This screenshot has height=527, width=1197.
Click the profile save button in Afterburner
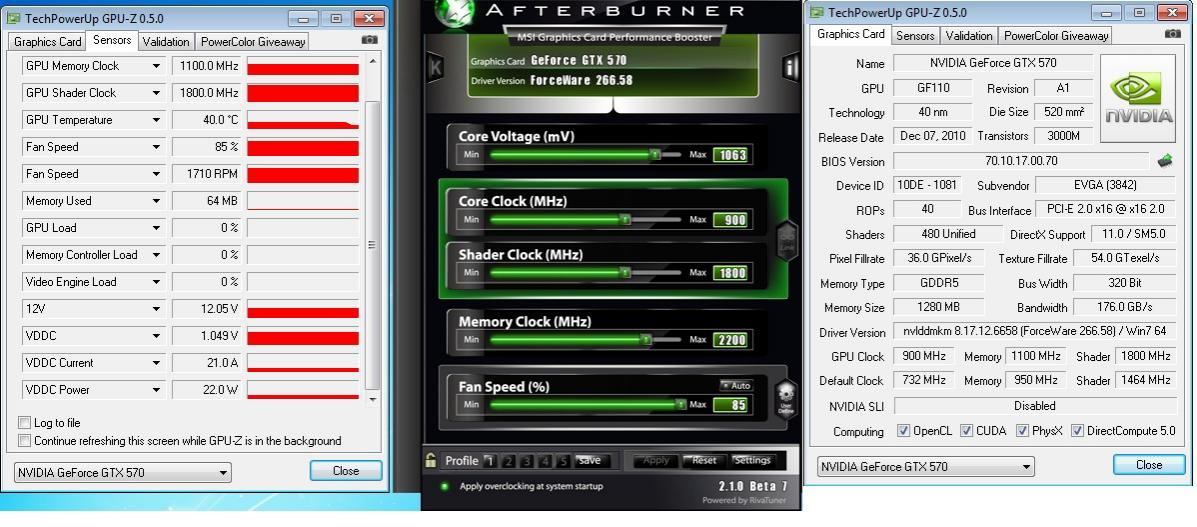click(x=589, y=461)
